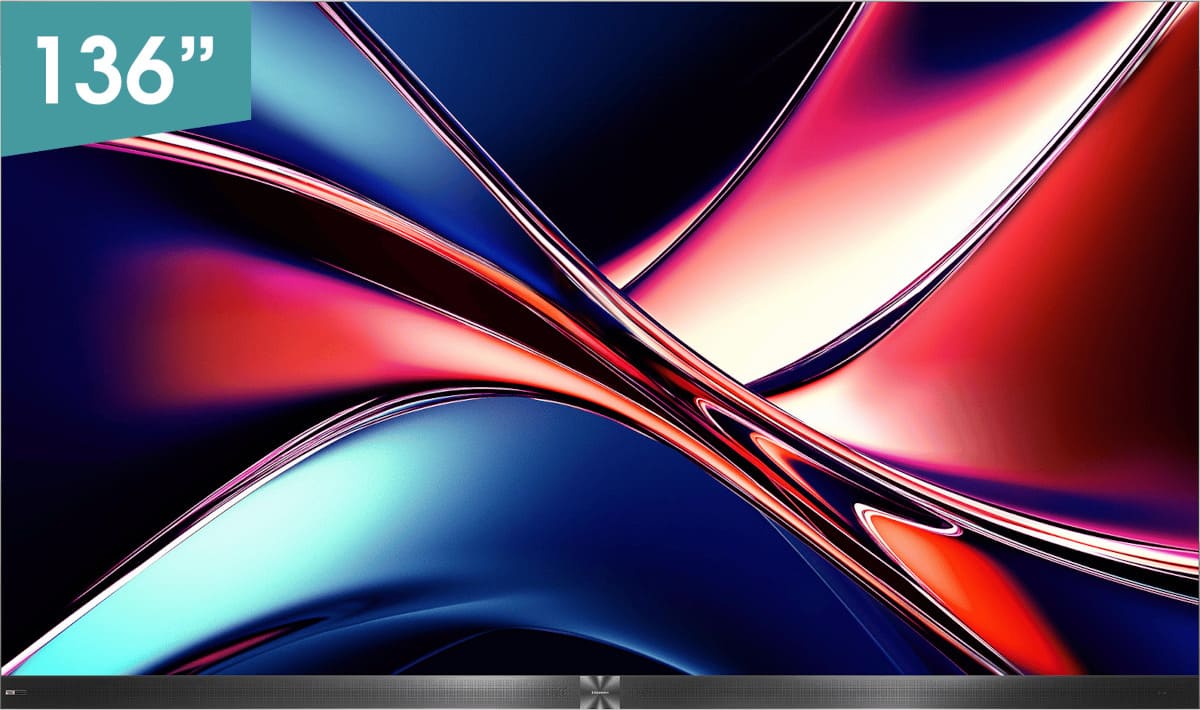
Task: Select the center logo plate on soundbar
Action: (600, 692)
